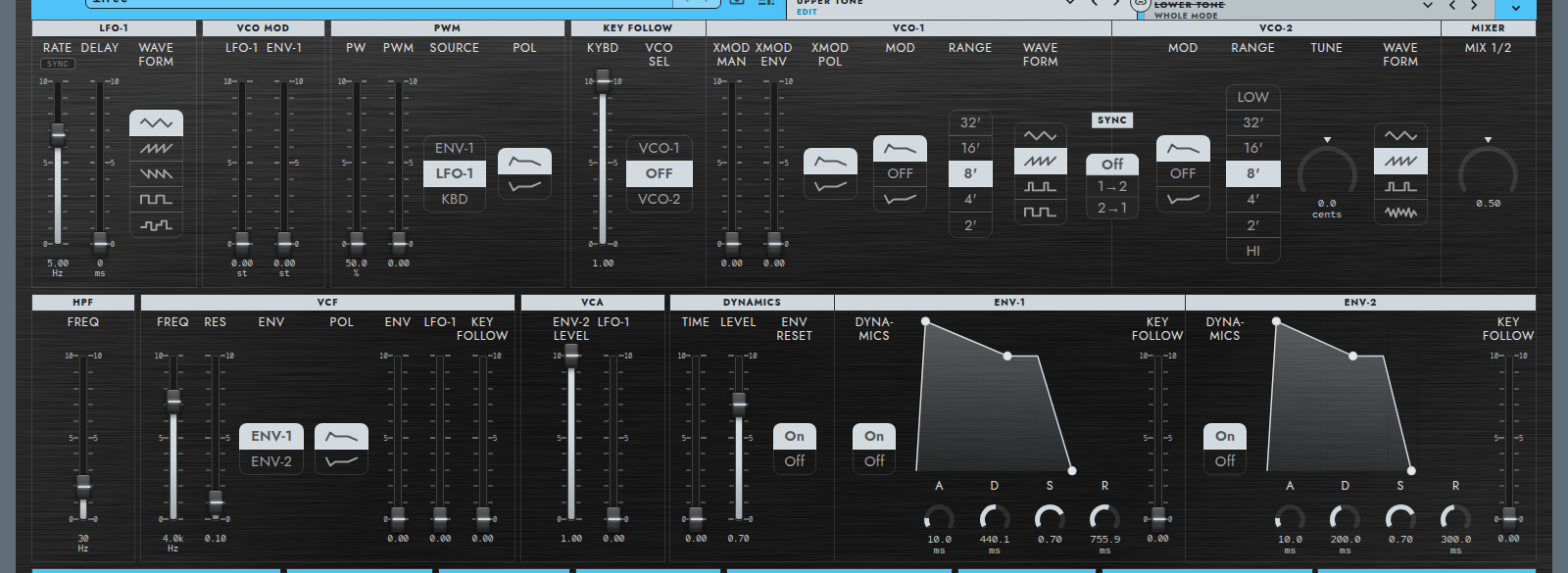
Task: Choose positive envelope for VCO-2 MOD
Action: 1183,148
